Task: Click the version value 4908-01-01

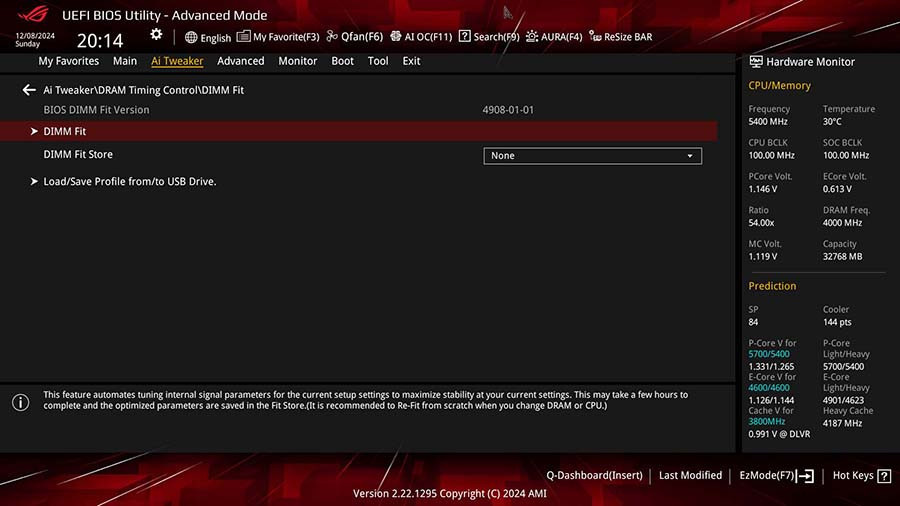Action: tap(508, 110)
